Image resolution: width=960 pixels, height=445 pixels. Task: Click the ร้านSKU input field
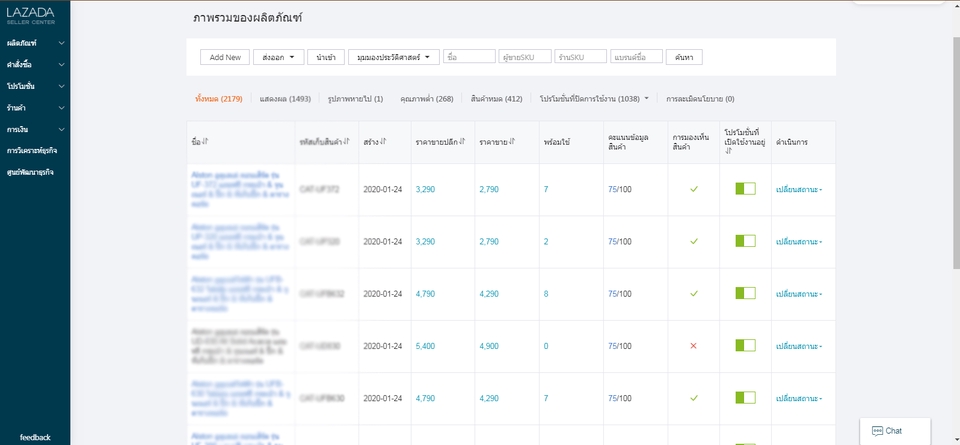(580, 57)
